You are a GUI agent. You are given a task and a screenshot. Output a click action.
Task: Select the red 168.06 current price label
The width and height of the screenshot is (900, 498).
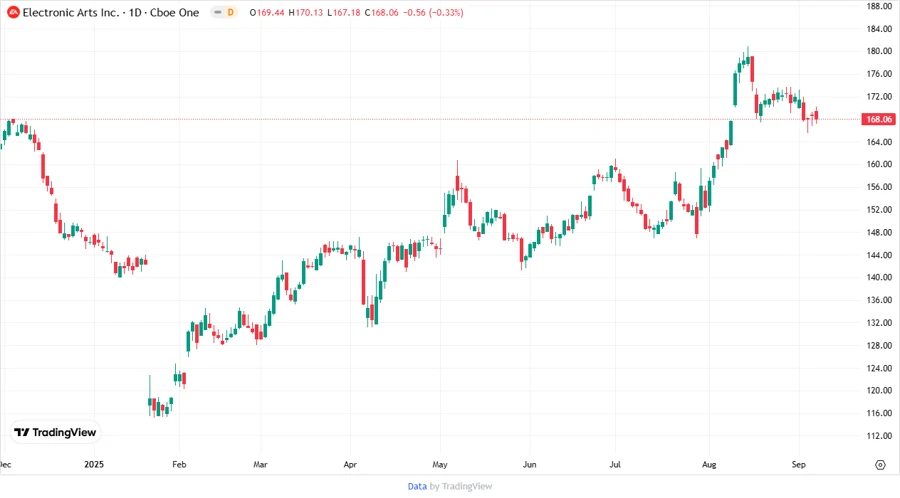pyautogui.click(x=878, y=119)
